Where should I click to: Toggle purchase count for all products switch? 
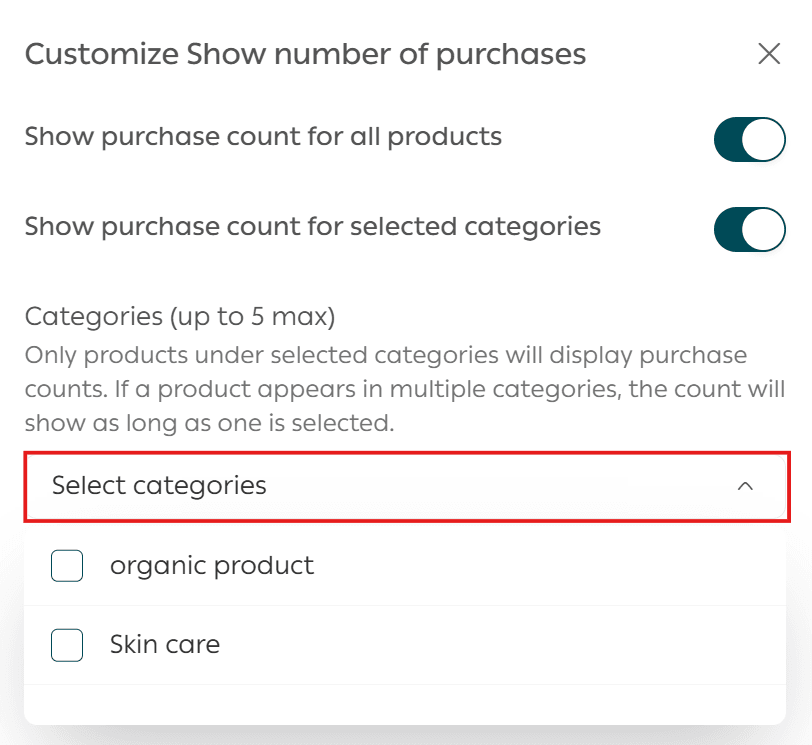point(749,139)
